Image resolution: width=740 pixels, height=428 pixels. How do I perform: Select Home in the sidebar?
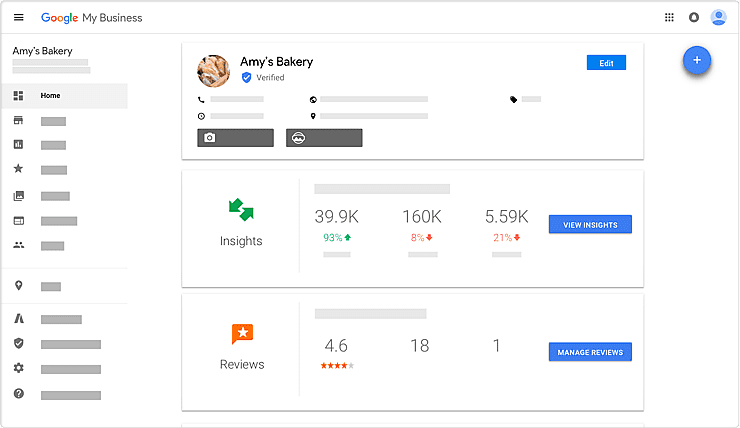50,96
